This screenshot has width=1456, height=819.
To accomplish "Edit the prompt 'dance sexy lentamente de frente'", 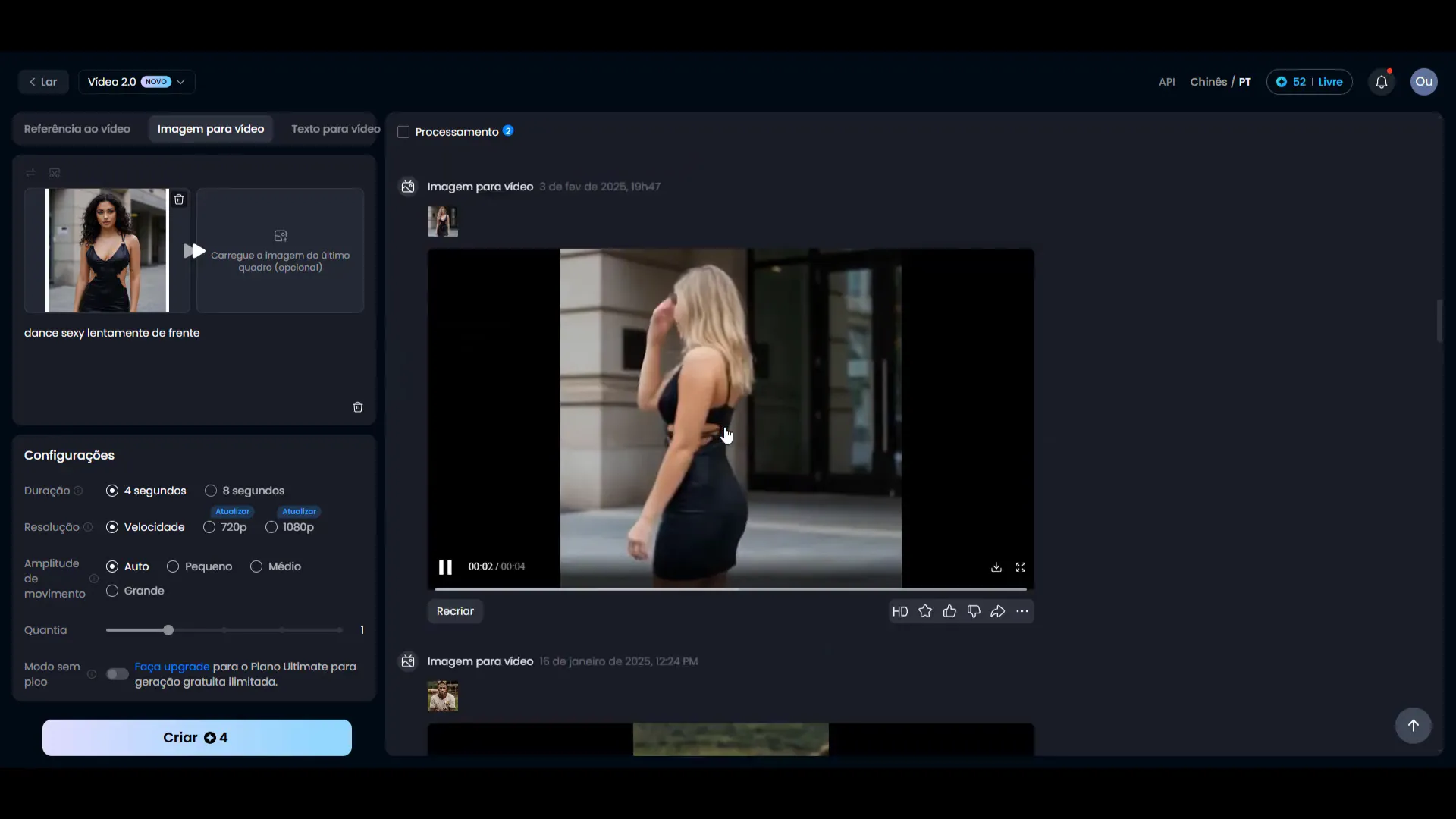I will coord(112,333).
